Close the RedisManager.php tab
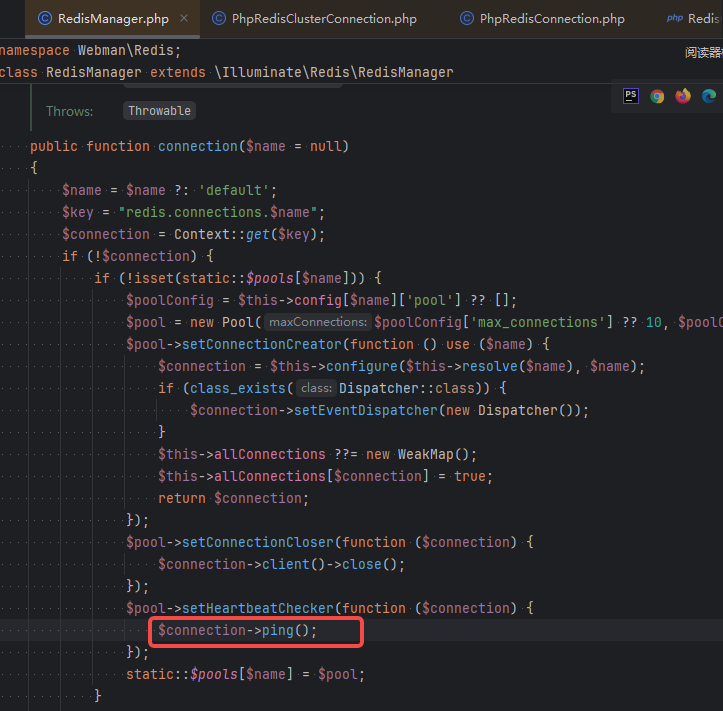 pos(184,18)
